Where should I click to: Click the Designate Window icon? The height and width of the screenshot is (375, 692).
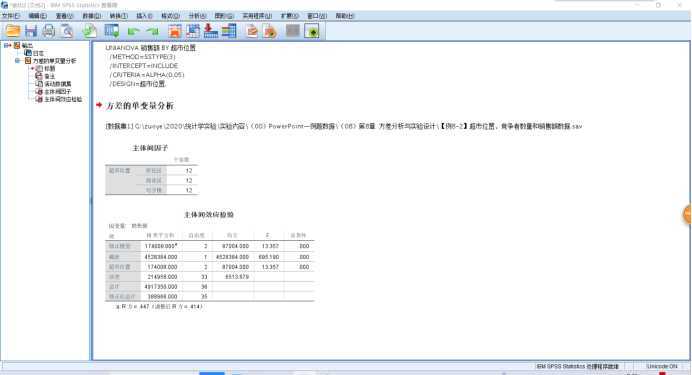click(x=312, y=31)
